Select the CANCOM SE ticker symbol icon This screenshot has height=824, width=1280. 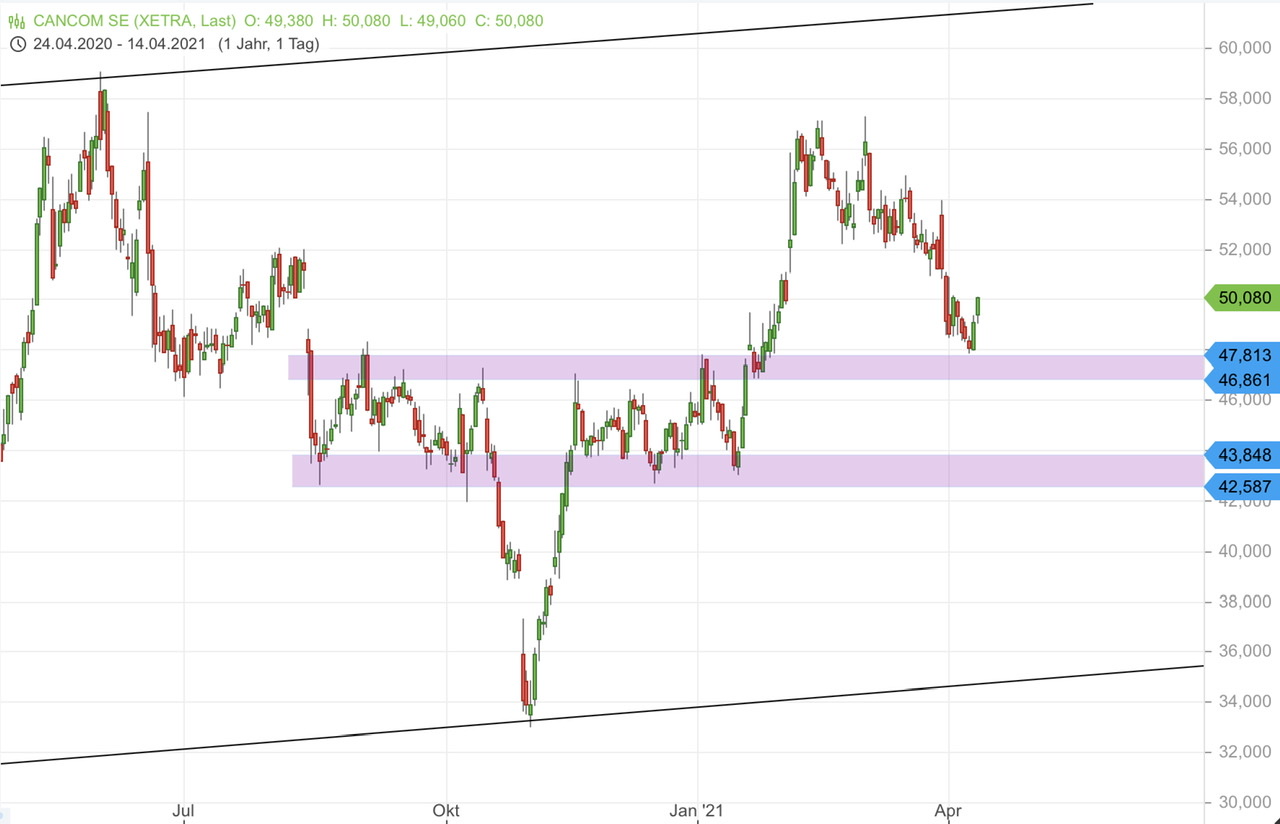pyautogui.click(x=17, y=19)
